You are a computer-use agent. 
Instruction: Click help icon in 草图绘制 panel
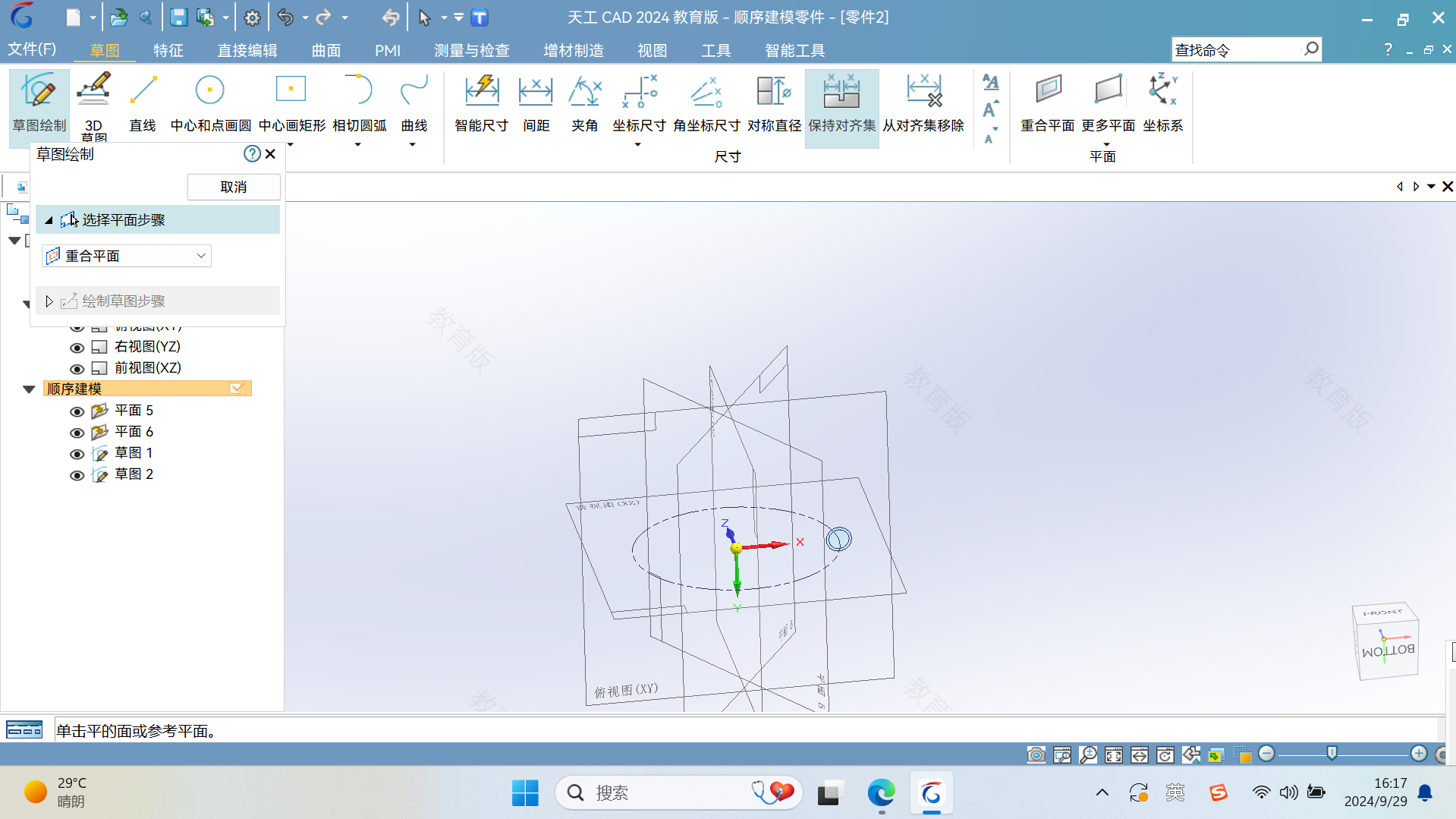click(x=252, y=154)
